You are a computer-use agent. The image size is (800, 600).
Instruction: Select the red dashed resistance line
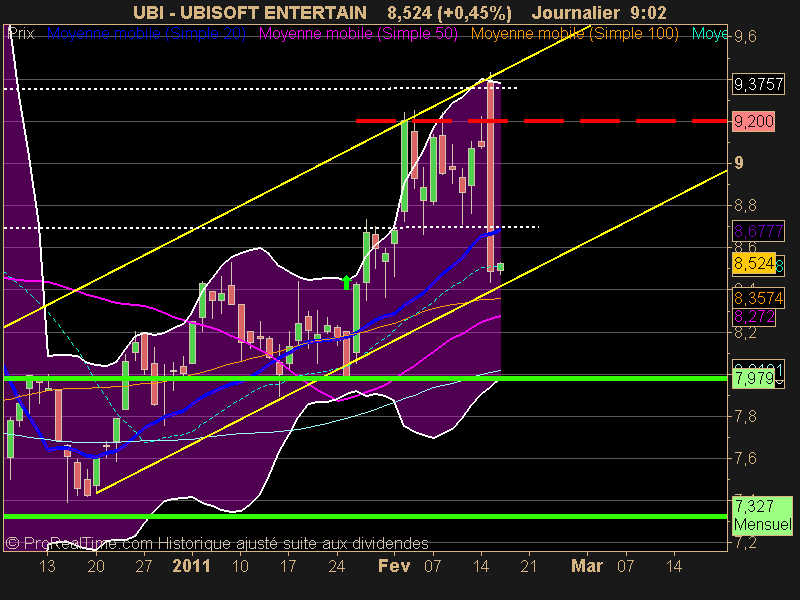coord(541,121)
